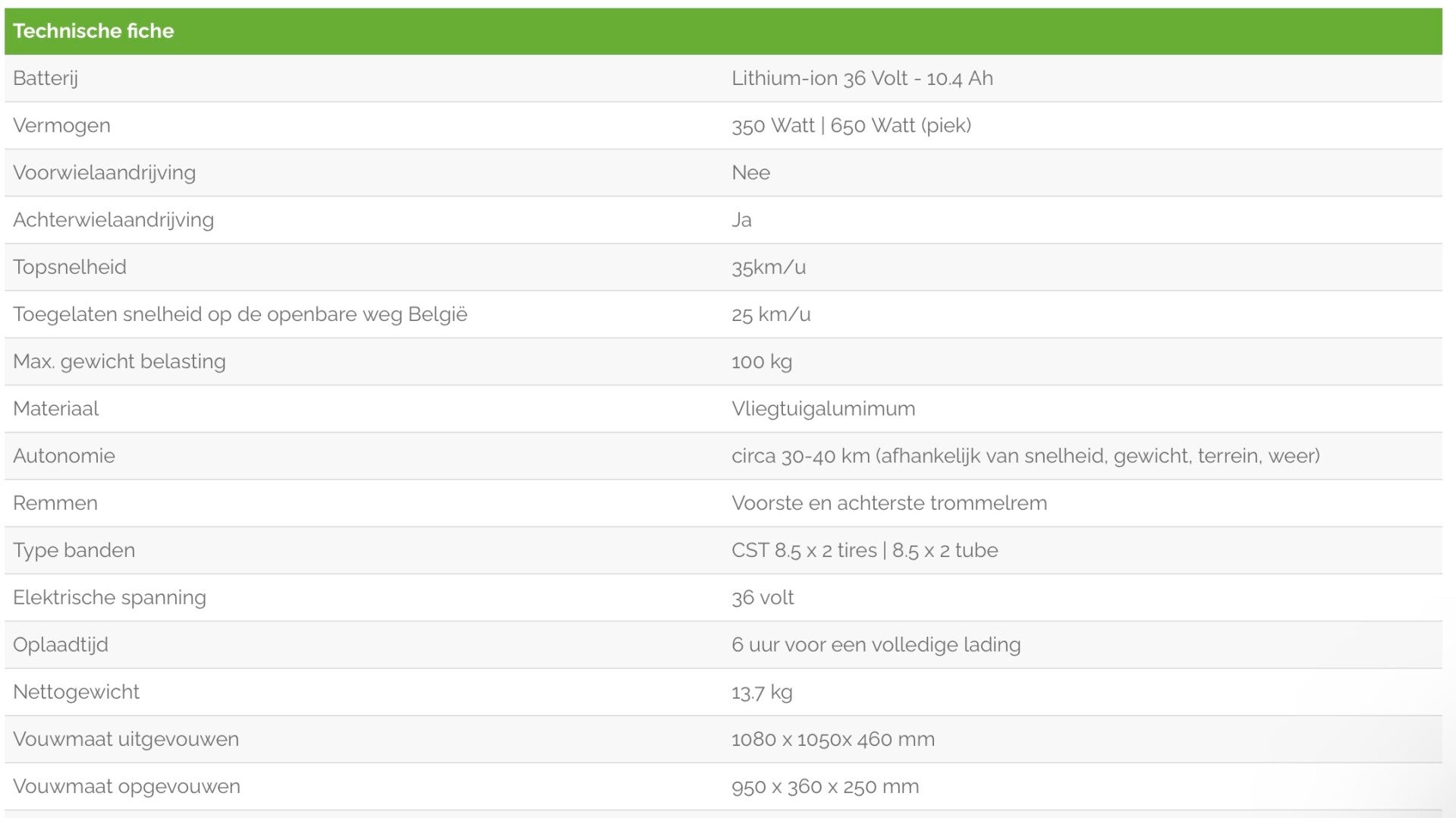Click the circa 30-40 km autonomy value
The image size is (1456, 818).
click(x=1025, y=456)
